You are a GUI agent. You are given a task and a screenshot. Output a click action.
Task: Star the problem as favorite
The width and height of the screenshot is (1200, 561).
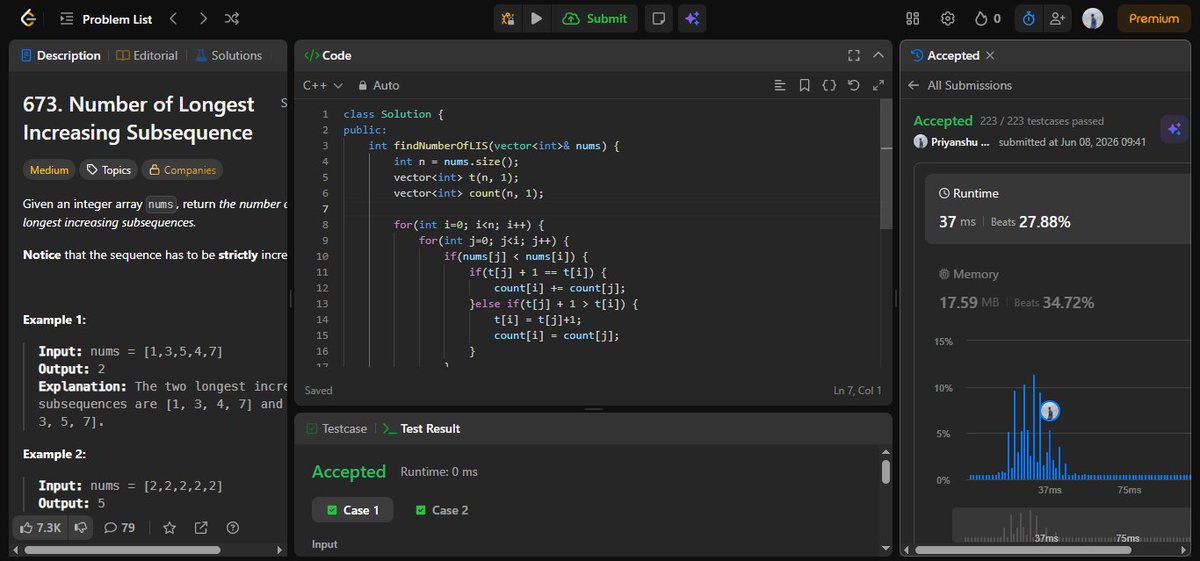pos(170,527)
